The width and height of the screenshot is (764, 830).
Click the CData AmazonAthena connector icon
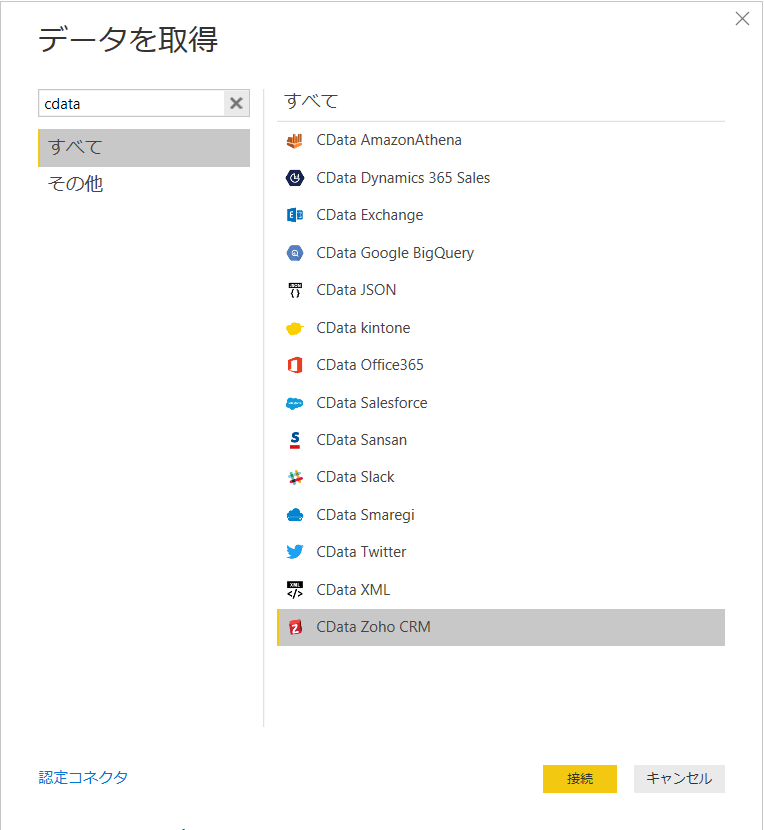click(x=295, y=141)
